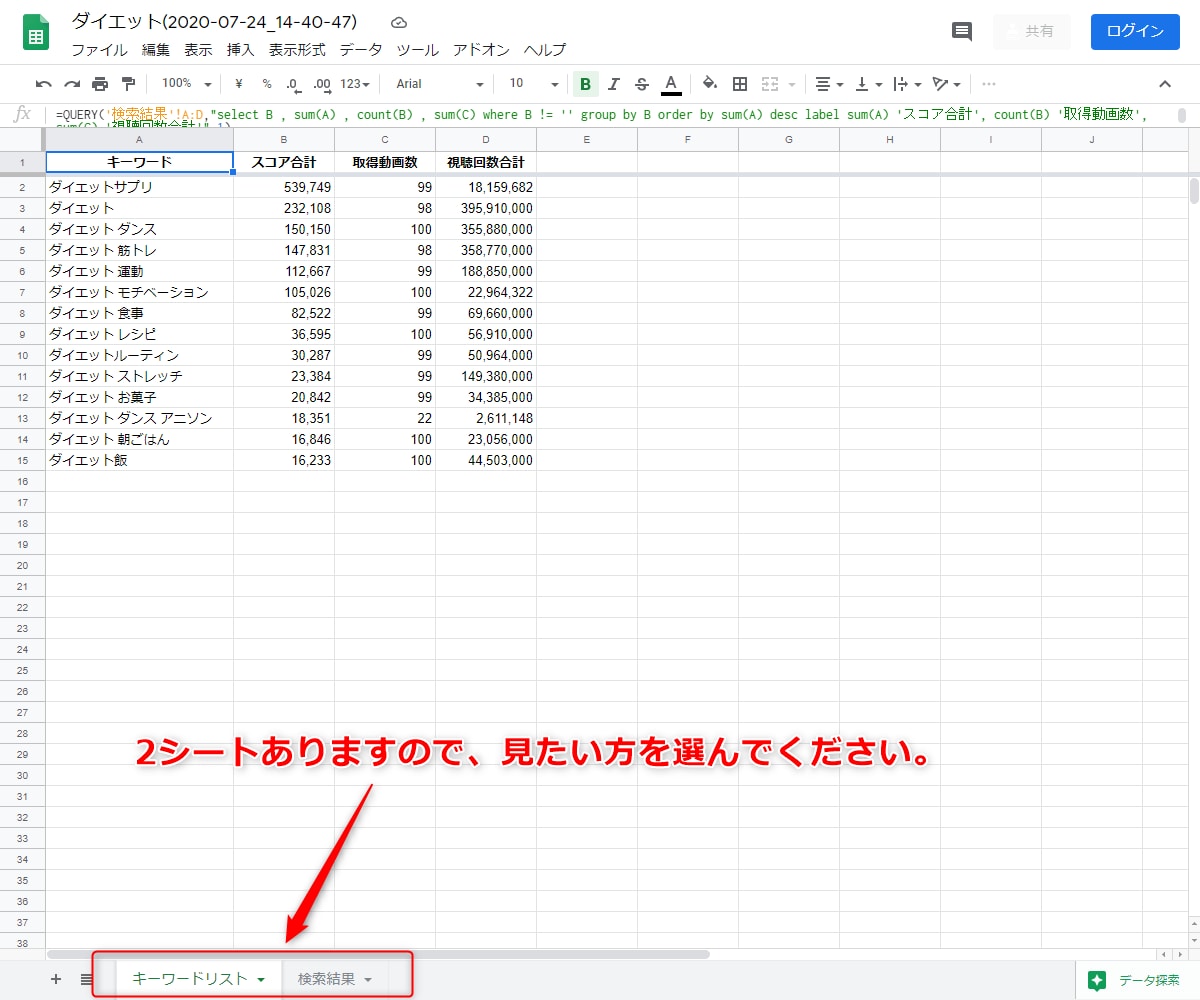Open the vertical align dropdown
This screenshot has height=1000, width=1200.
coord(869,84)
